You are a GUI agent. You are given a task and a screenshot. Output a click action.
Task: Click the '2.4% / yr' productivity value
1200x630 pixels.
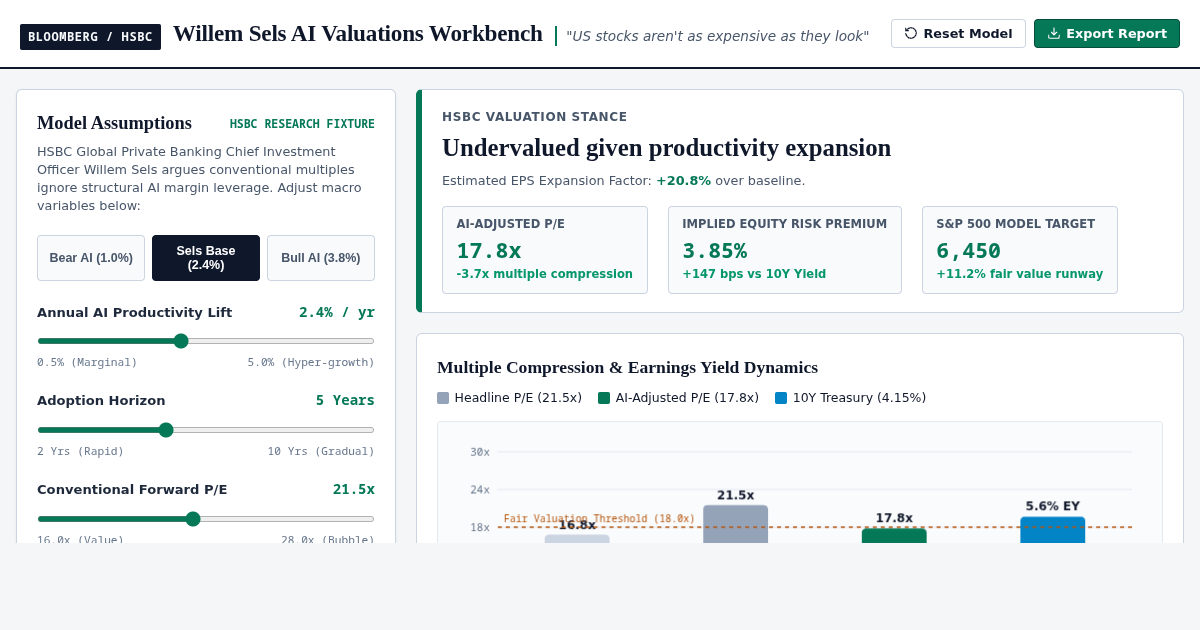coord(337,312)
